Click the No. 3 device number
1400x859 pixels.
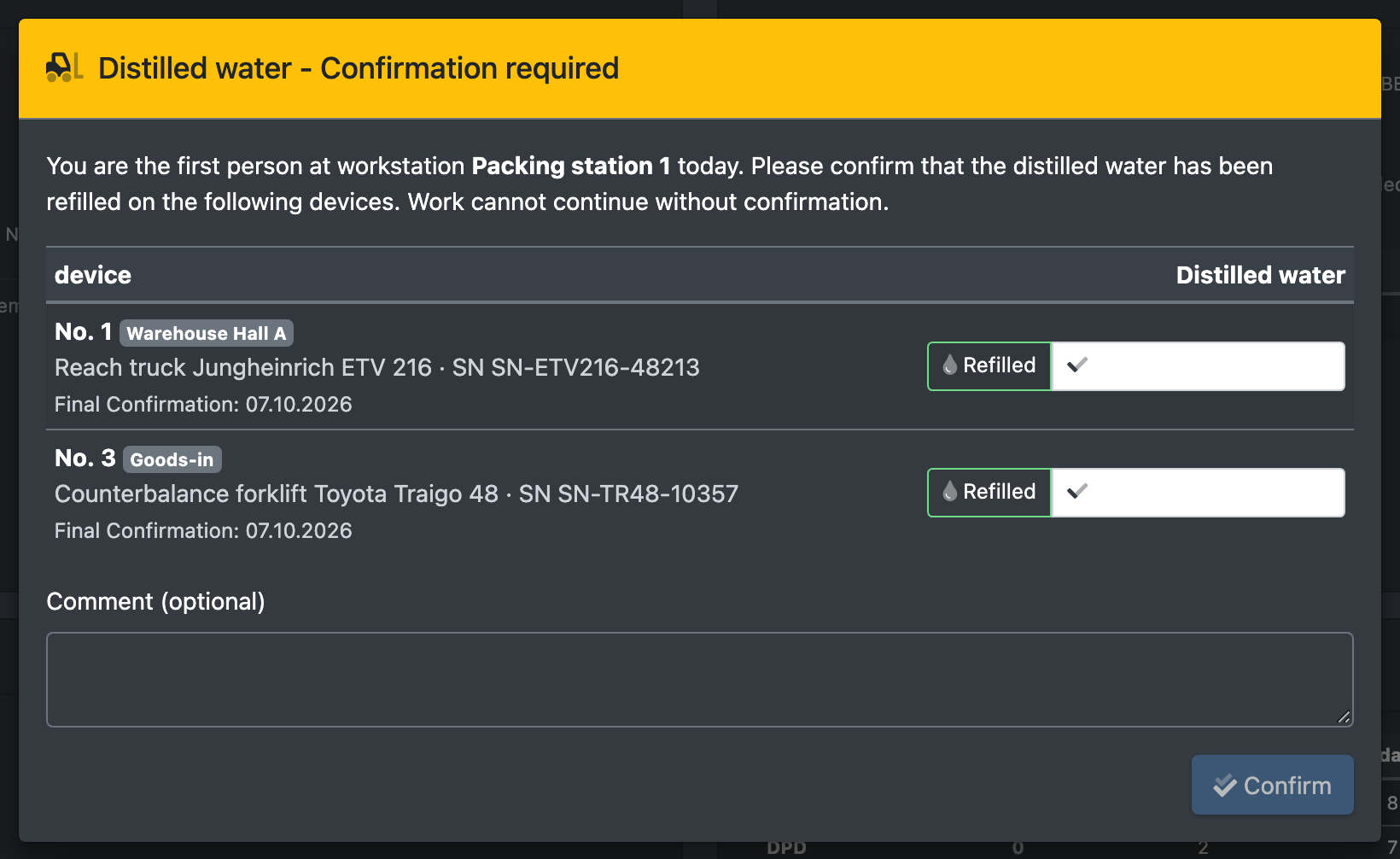[85, 458]
